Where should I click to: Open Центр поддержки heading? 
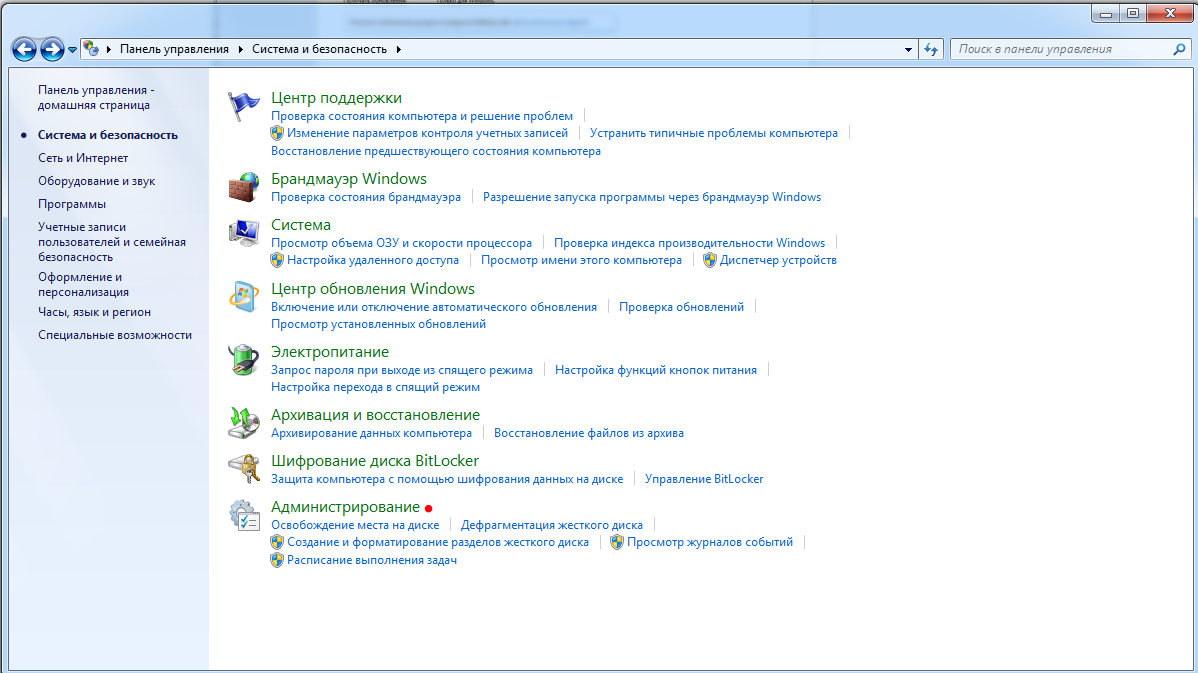click(x=336, y=98)
